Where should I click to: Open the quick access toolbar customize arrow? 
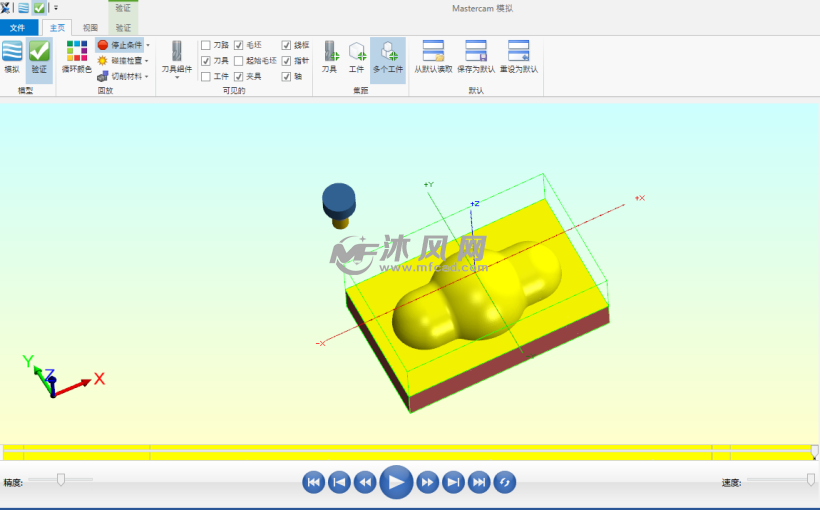coord(56,8)
